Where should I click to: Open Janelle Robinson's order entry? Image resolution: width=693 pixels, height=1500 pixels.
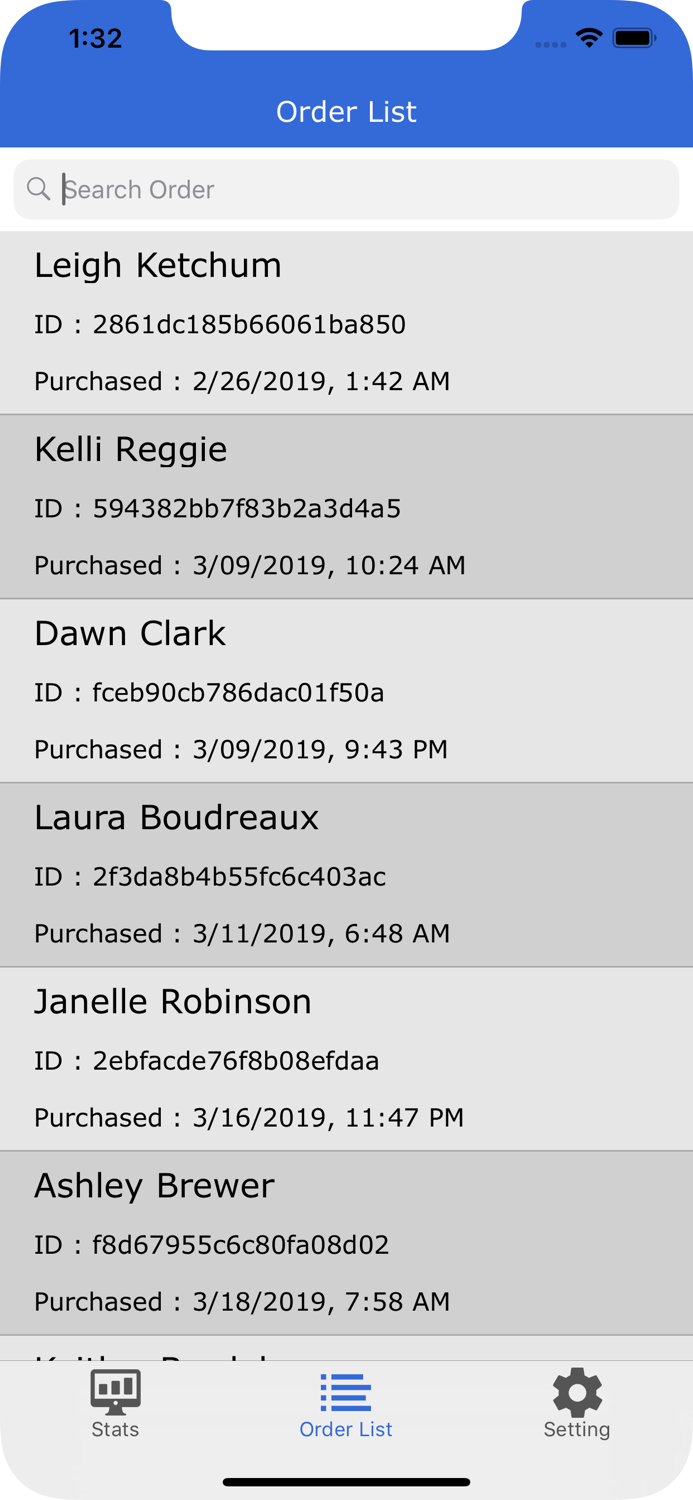tap(346, 1058)
